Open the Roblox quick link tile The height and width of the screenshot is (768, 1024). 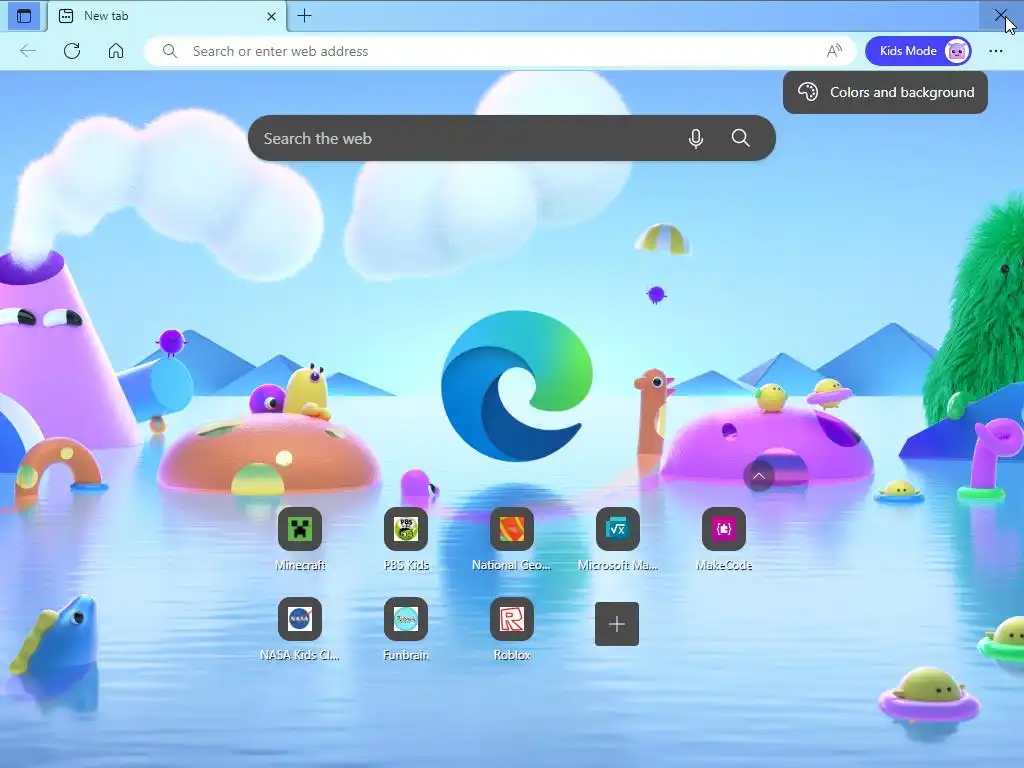(511, 619)
